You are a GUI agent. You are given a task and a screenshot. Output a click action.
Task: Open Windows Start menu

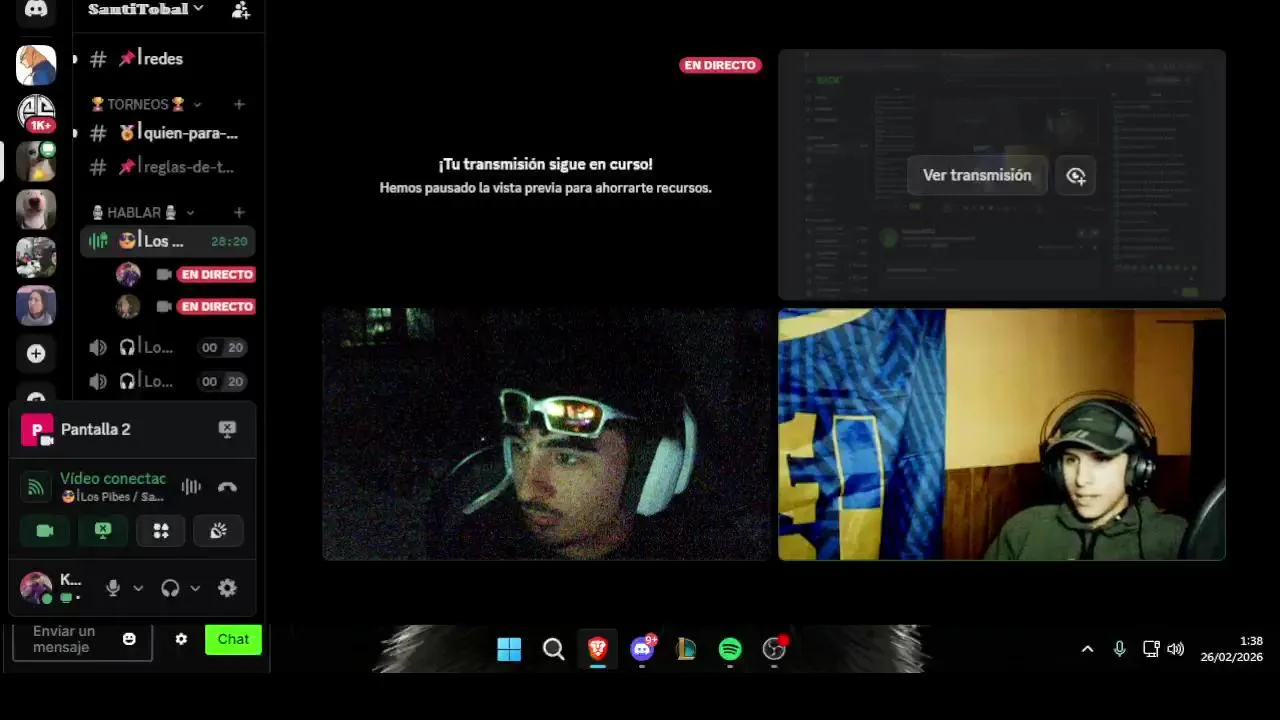(x=509, y=650)
